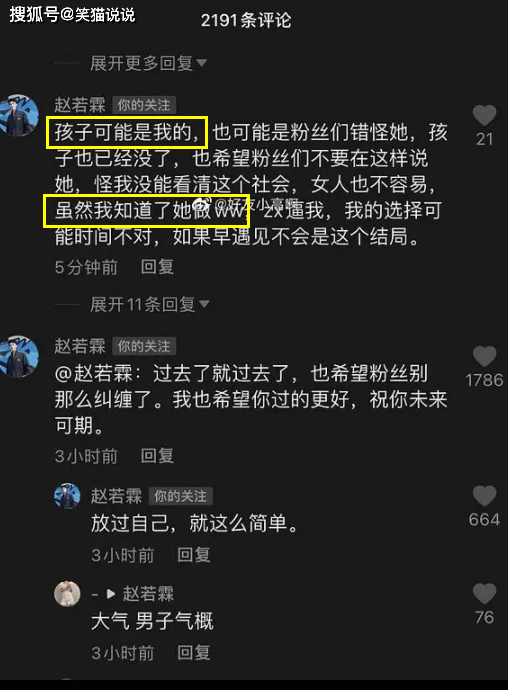This screenshot has height=690, width=508.
Task: Like the "大气 男子气概" comment
Action: [x=484, y=594]
